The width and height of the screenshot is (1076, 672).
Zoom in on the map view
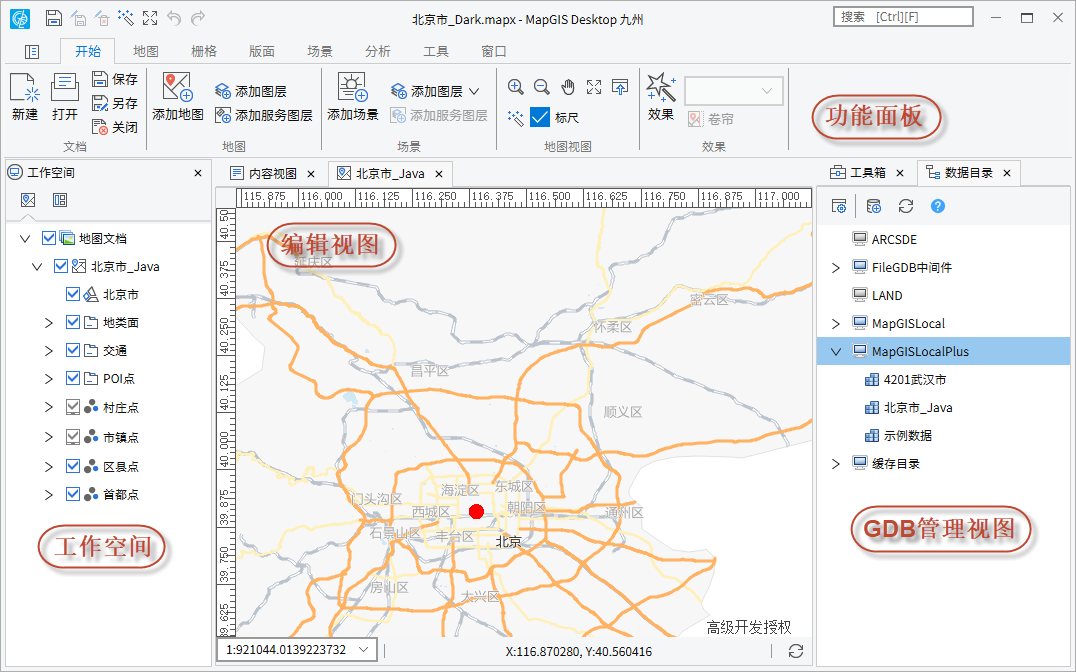coord(515,87)
